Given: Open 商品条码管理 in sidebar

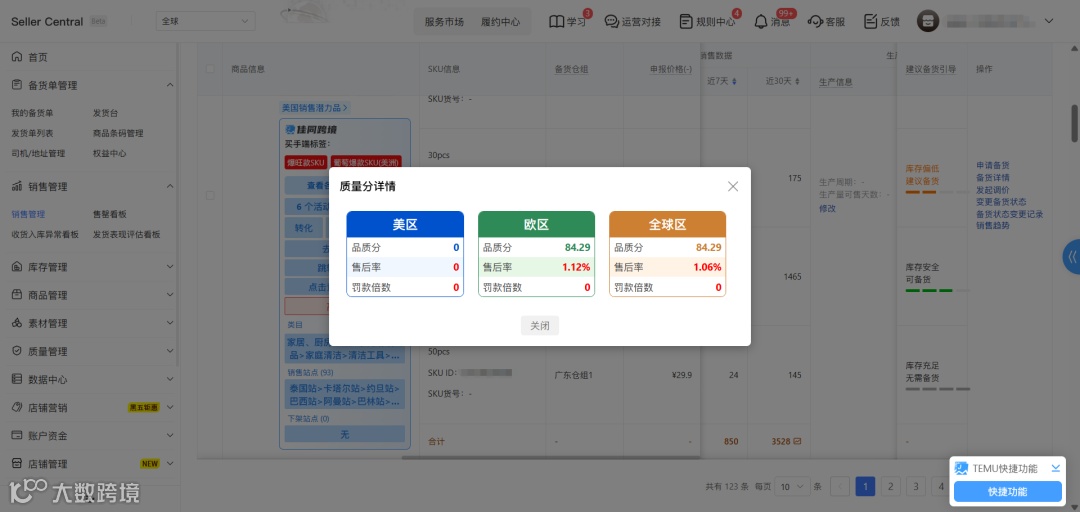Looking at the screenshot, I should 118,133.
